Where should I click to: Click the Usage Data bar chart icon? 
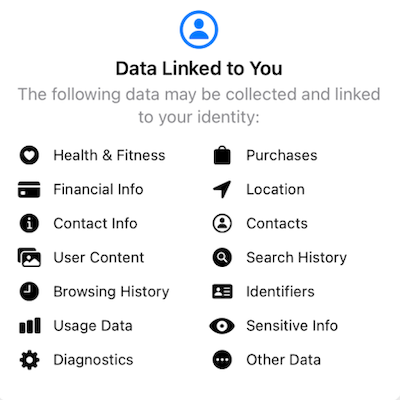pyautogui.click(x=30, y=326)
